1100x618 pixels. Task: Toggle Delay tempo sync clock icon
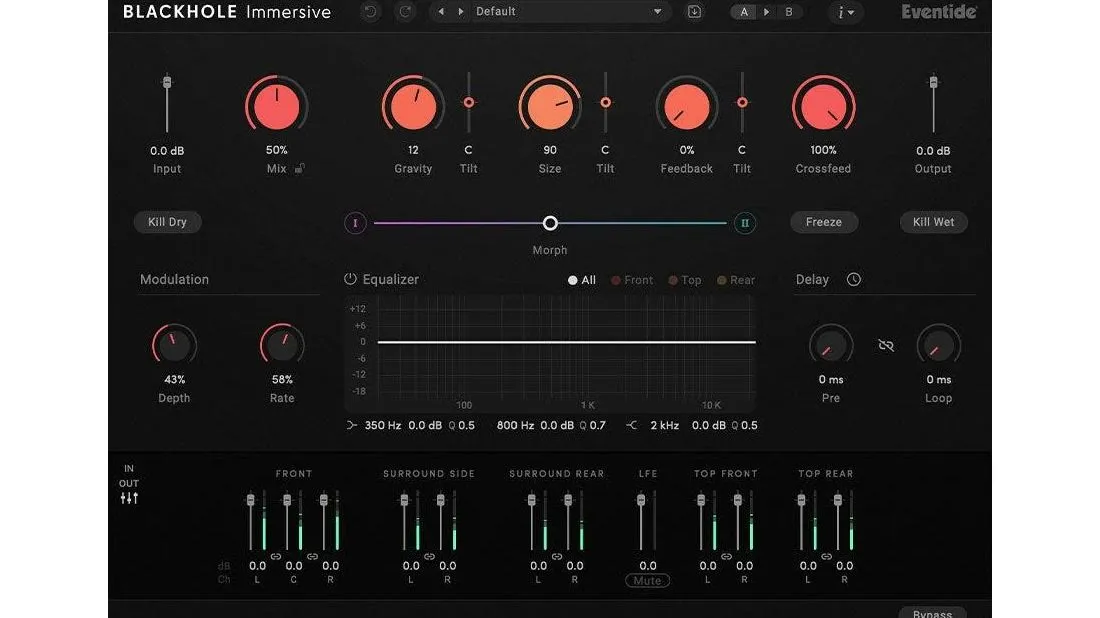pyautogui.click(x=853, y=279)
